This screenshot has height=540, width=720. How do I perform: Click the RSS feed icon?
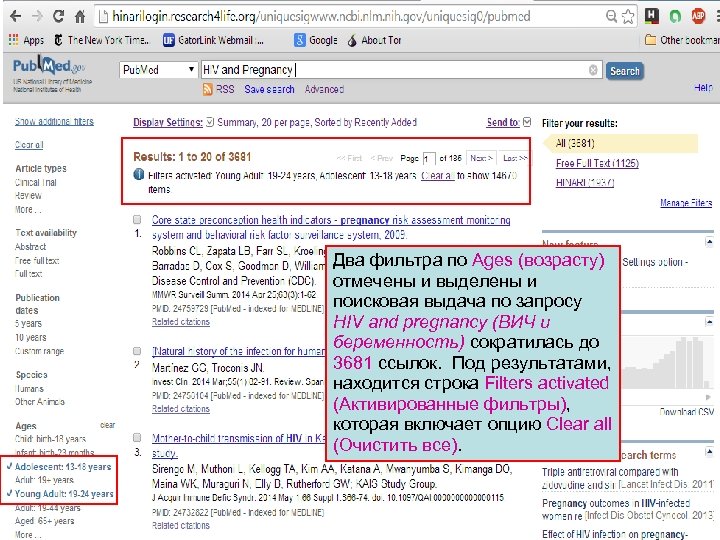pyautogui.click(x=208, y=89)
